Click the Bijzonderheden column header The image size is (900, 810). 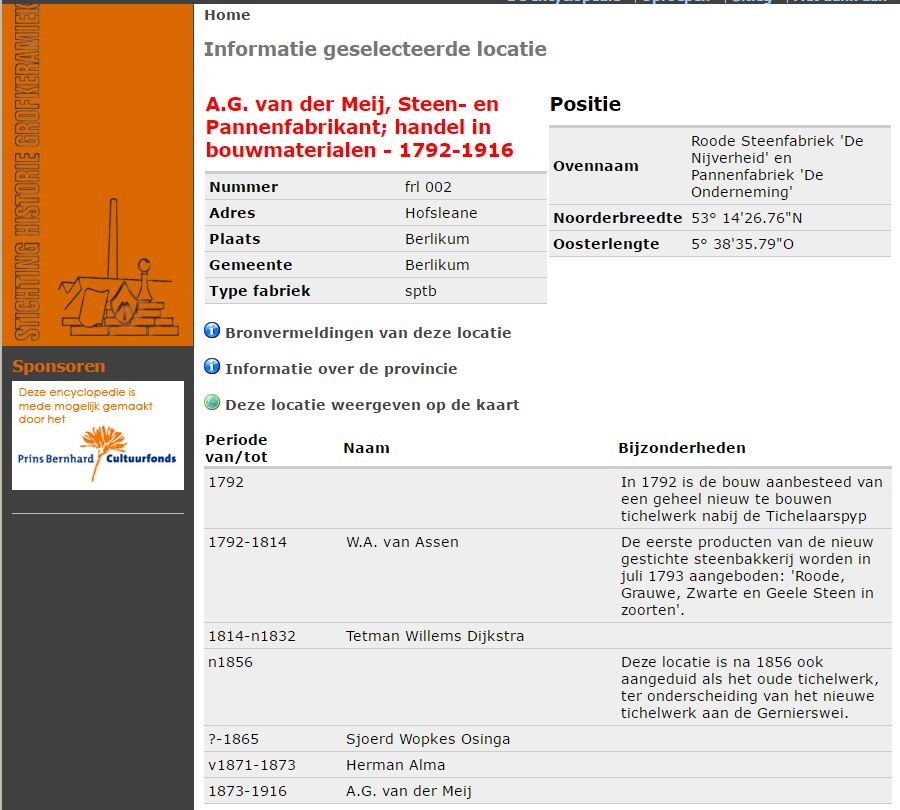[682, 448]
